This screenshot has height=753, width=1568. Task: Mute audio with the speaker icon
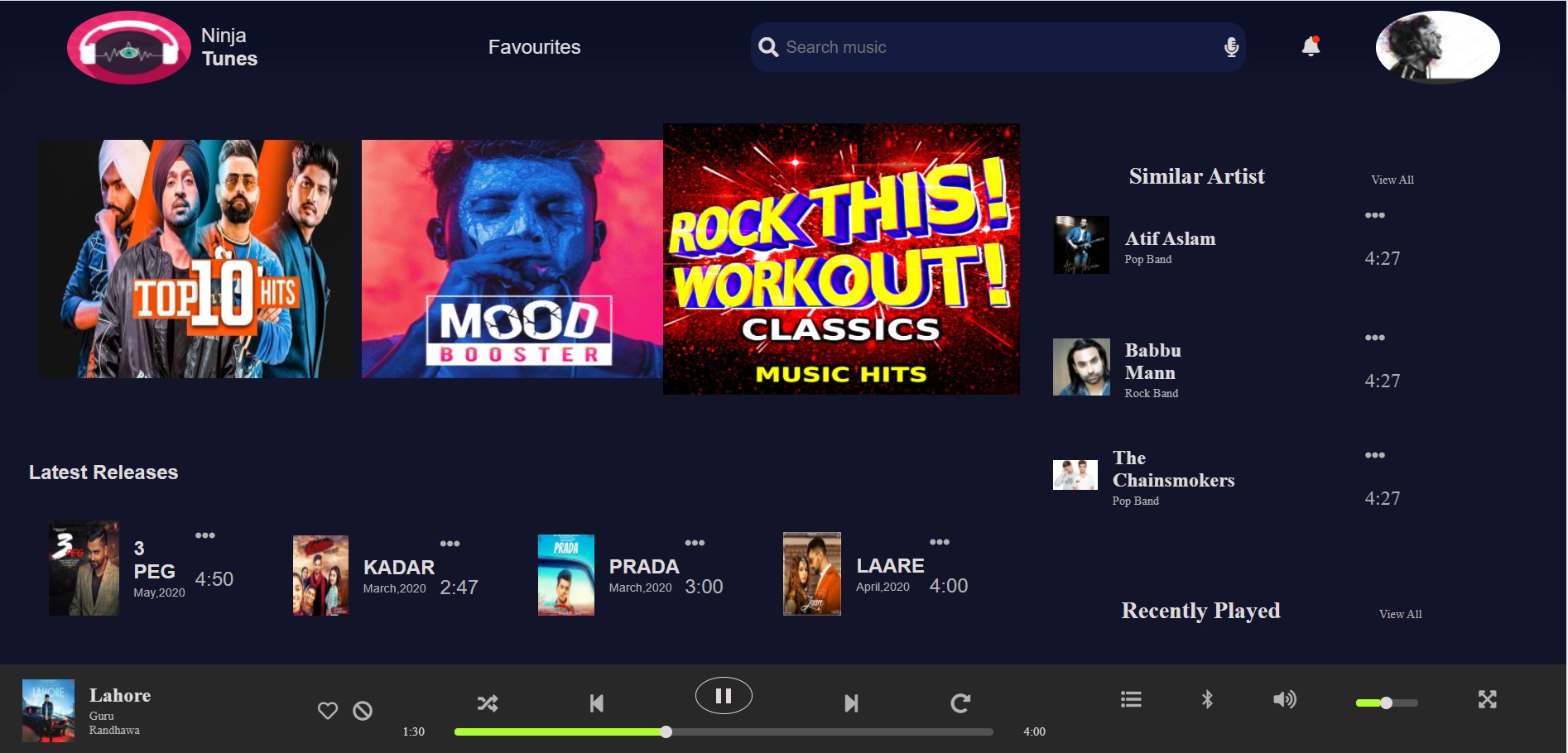pyautogui.click(x=1285, y=700)
